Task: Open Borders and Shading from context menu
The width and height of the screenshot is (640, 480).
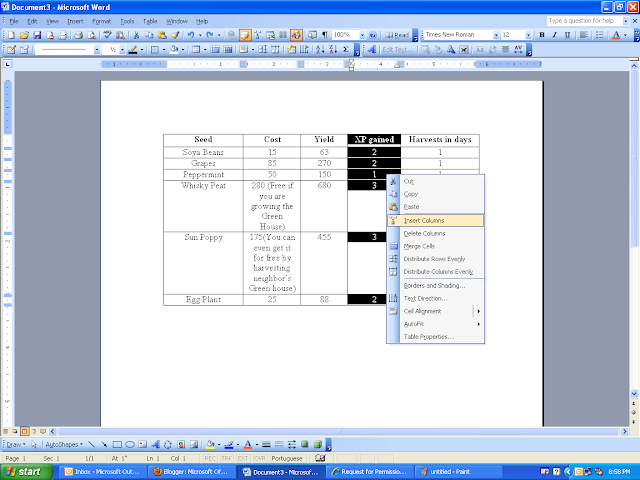Action: tap(436, 286)
